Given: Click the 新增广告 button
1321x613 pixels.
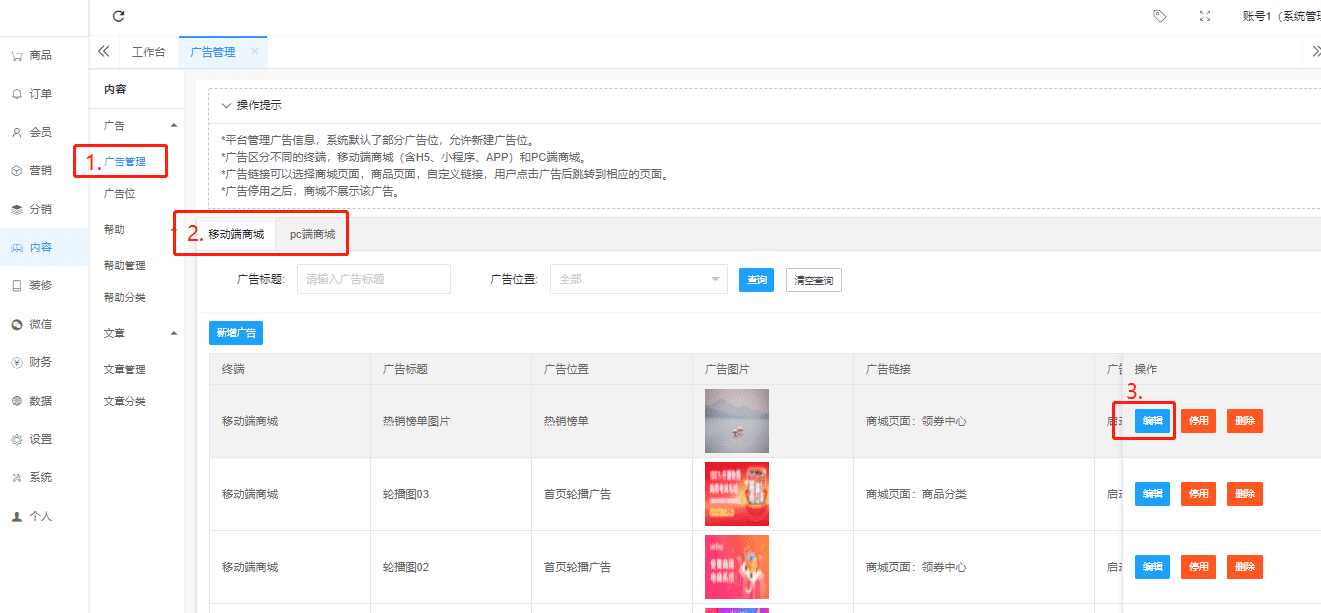Looking at the screenshot, I should [x=236, y=333].
